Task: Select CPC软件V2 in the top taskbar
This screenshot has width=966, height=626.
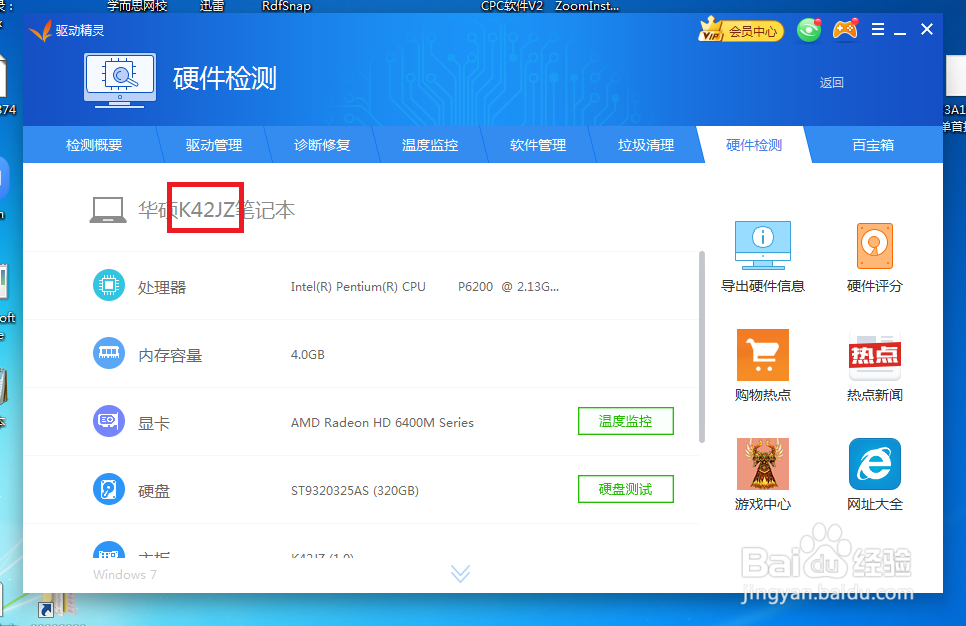Action: pyautogui.click(x=514, y=6)
